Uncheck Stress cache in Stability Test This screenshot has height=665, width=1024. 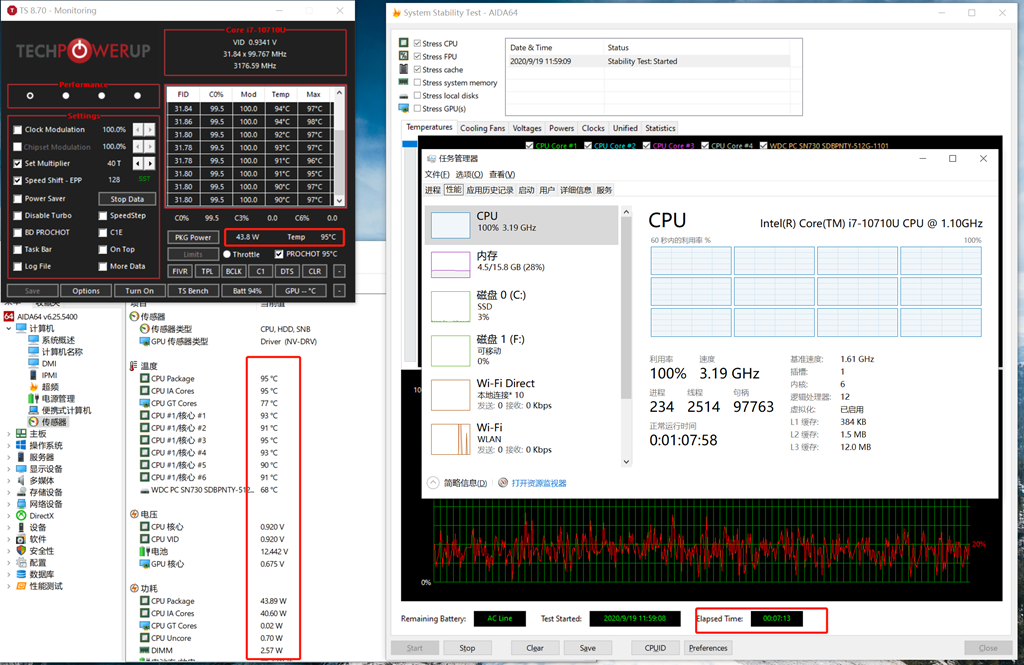click(417, 69)
